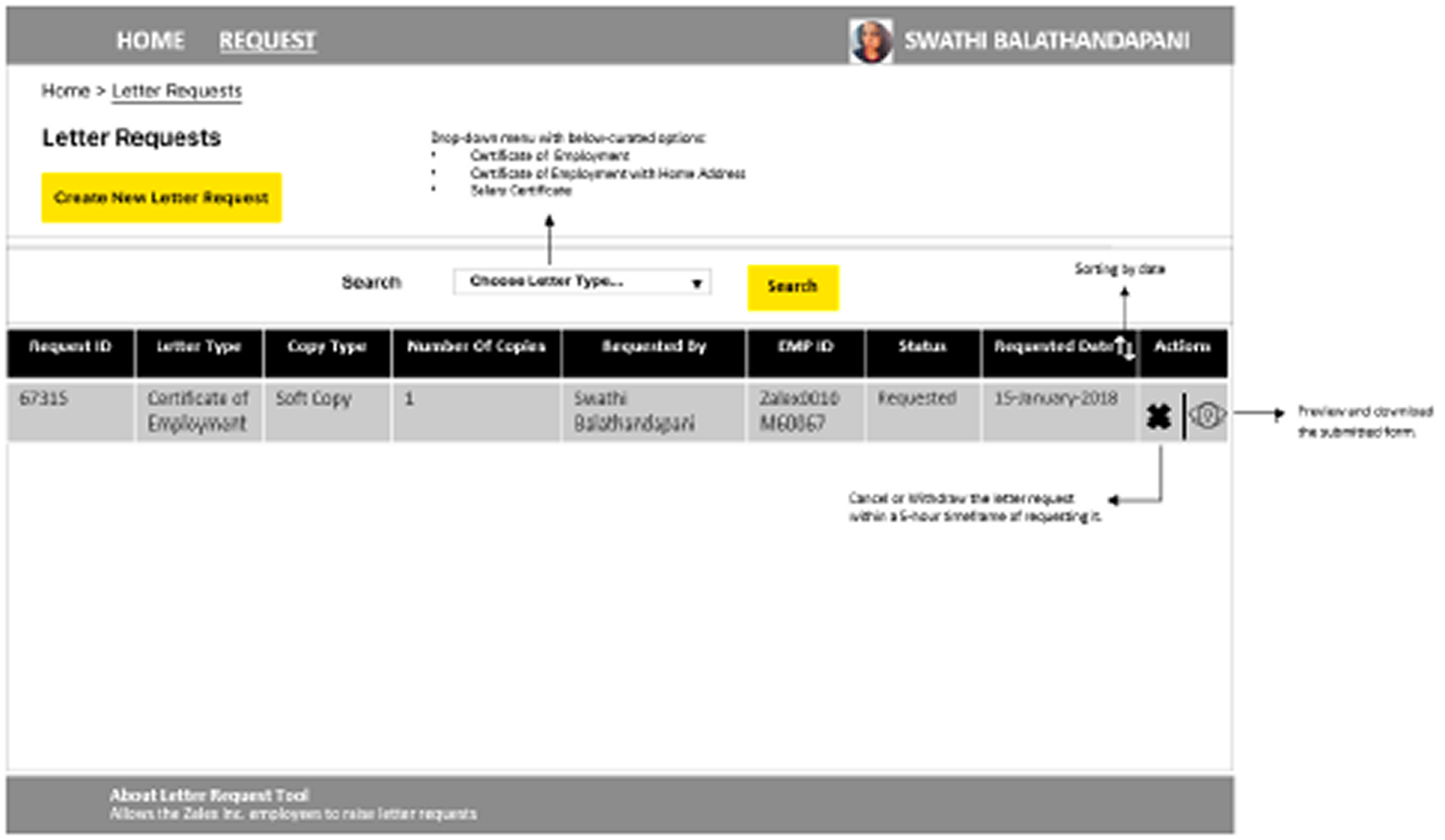Click the SWATHI BALATHANDAPANI user name
The width and height of the screenshot is (1445, 840).
click(1046, 41)
